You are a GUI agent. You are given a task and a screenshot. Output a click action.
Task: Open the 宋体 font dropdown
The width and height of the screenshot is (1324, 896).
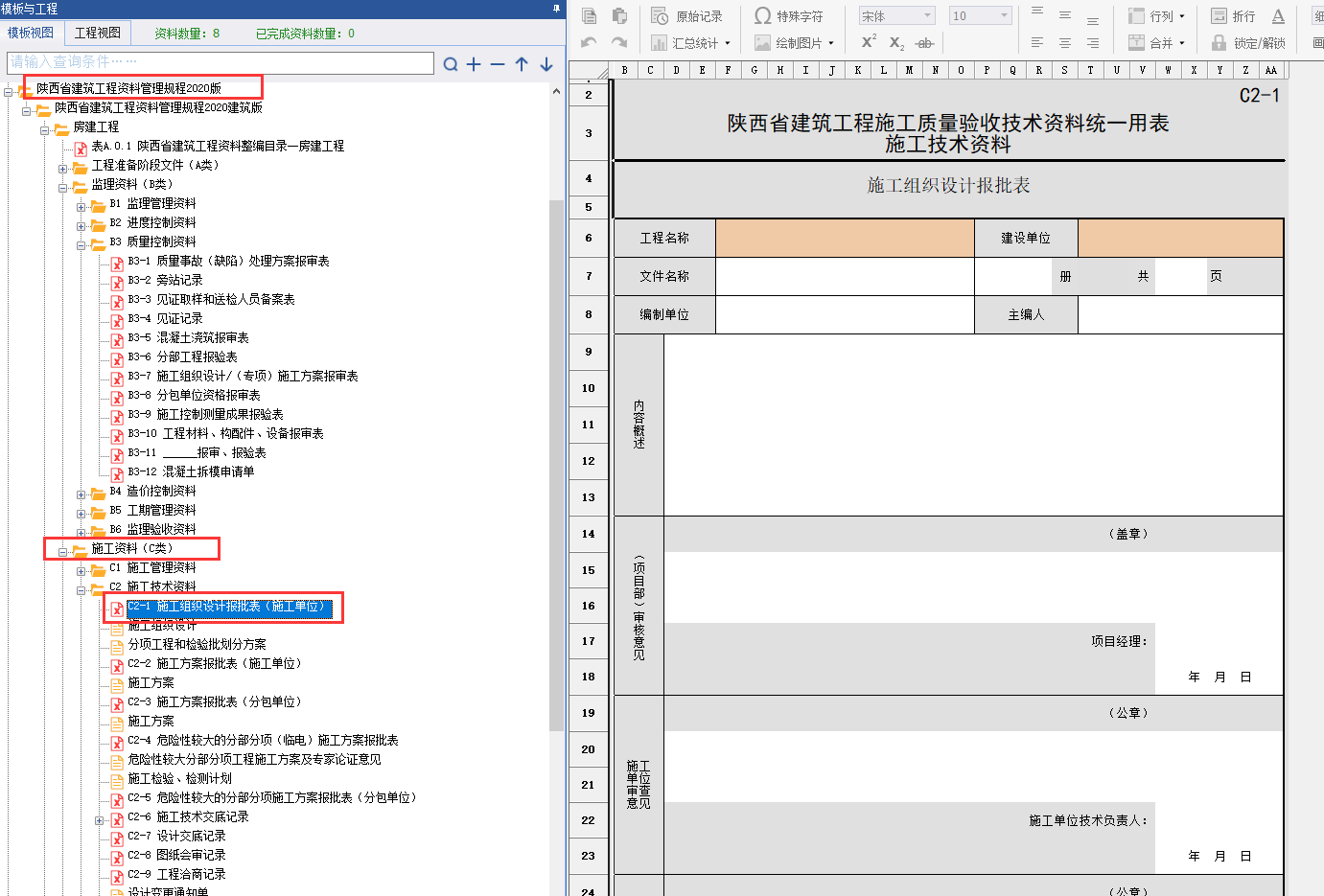[x=896, y=16]
